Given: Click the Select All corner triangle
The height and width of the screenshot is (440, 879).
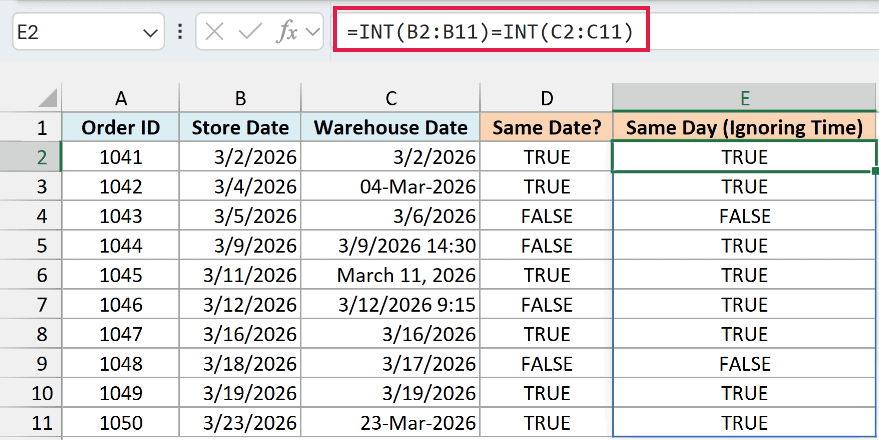Looking at the screenshot, I should (x=47, y=98).
